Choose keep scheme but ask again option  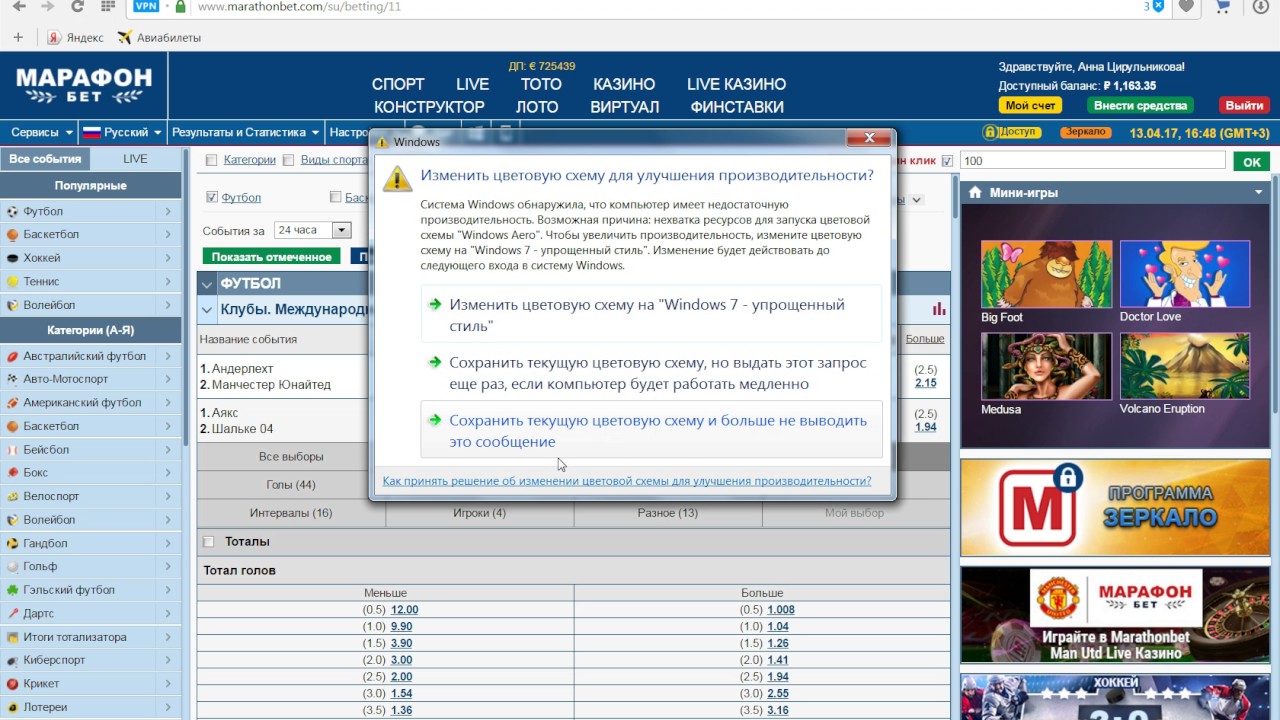click(x=652, y=373)
